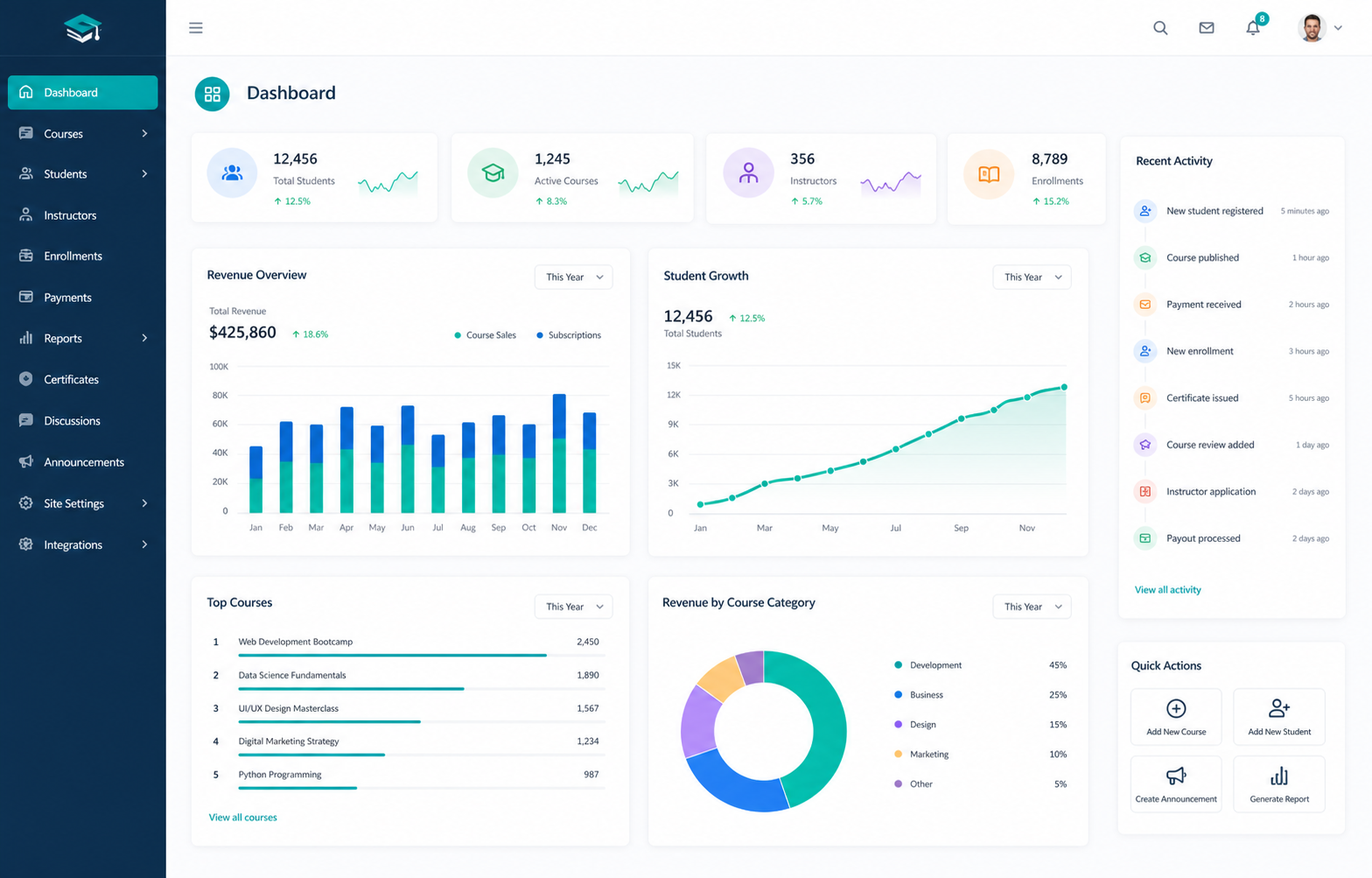This screenshot has width=1372, height=878.
Task: Click Add New Student quick action
Action: point(1279,717)
